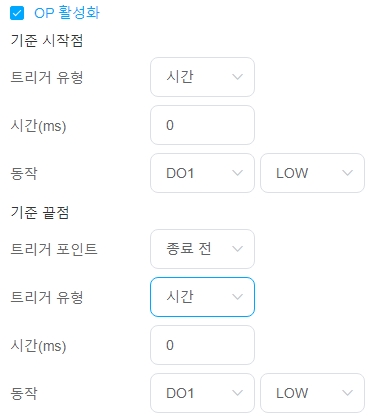Expand the LOW dropdown in 기준 끝점 section
387x416 pixels.
pos(312,393)
